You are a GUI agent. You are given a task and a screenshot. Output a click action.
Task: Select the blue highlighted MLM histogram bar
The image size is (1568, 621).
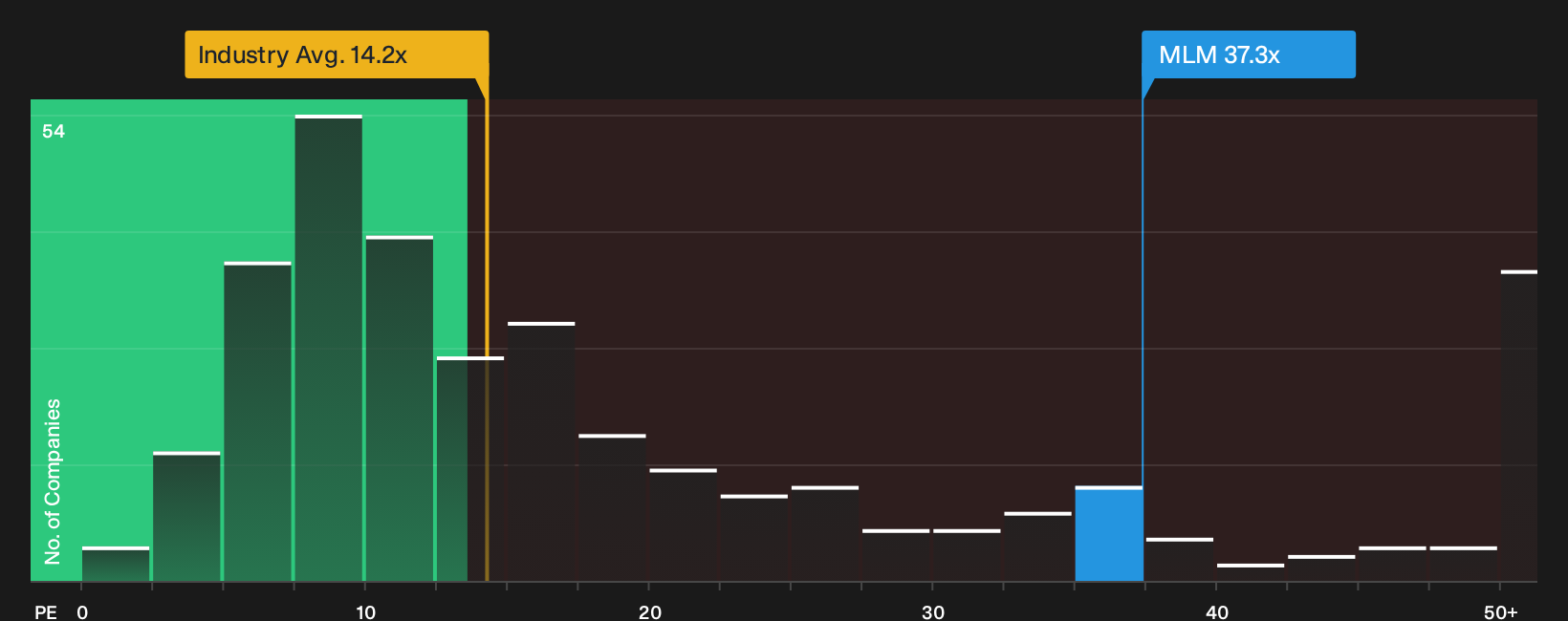1109,534
